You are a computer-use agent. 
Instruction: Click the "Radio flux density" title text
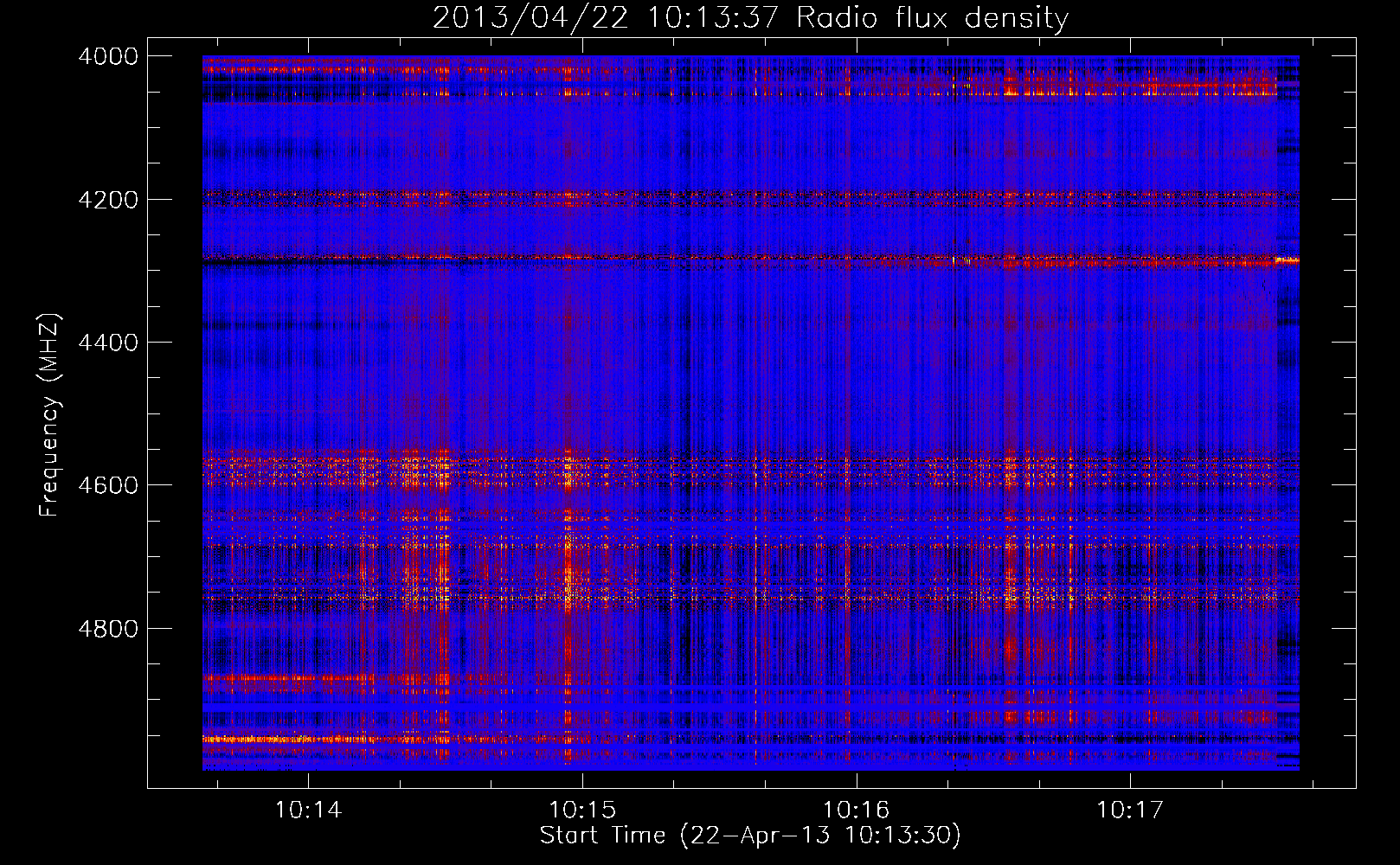click(932, 18)
